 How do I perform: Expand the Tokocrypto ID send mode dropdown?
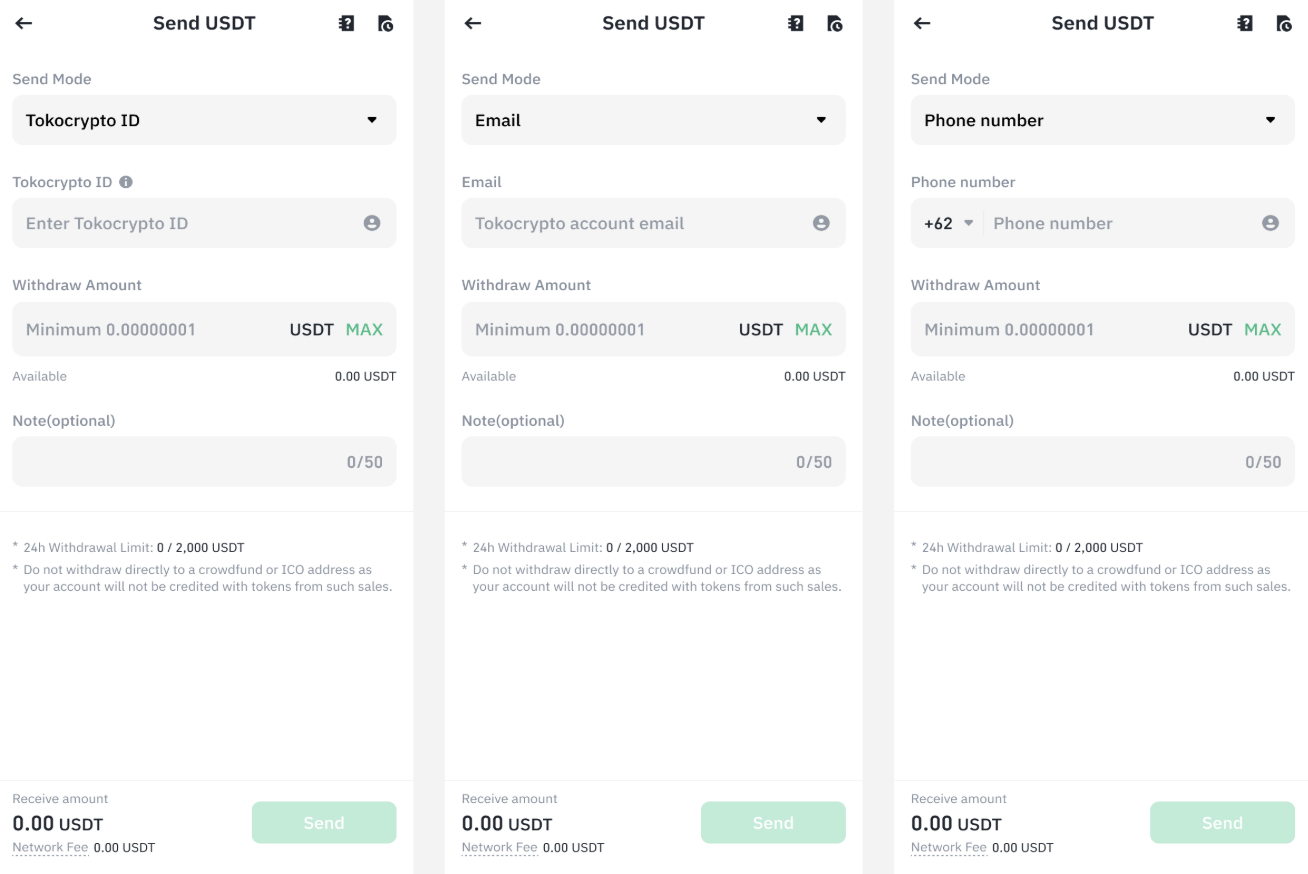204,120
